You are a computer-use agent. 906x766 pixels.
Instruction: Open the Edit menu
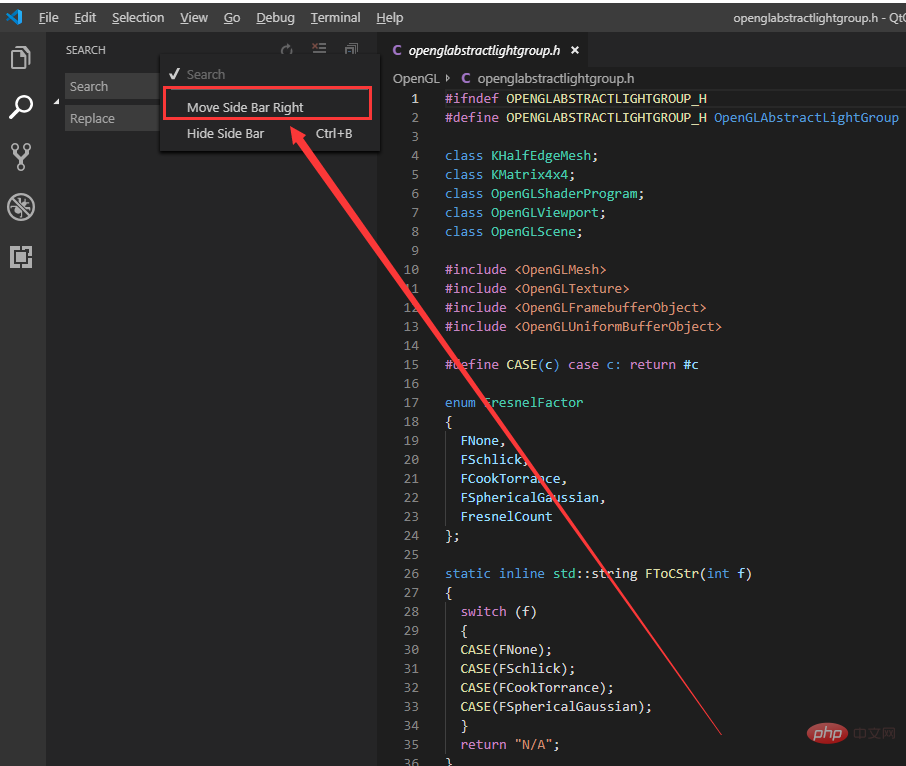tap(85, 18)
